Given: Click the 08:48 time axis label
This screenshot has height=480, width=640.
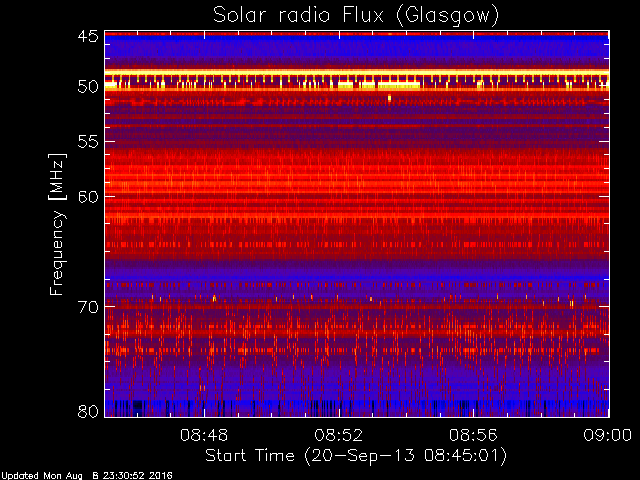Looking at the screenshot, I should pyautogui.click(x=204, y=435).
